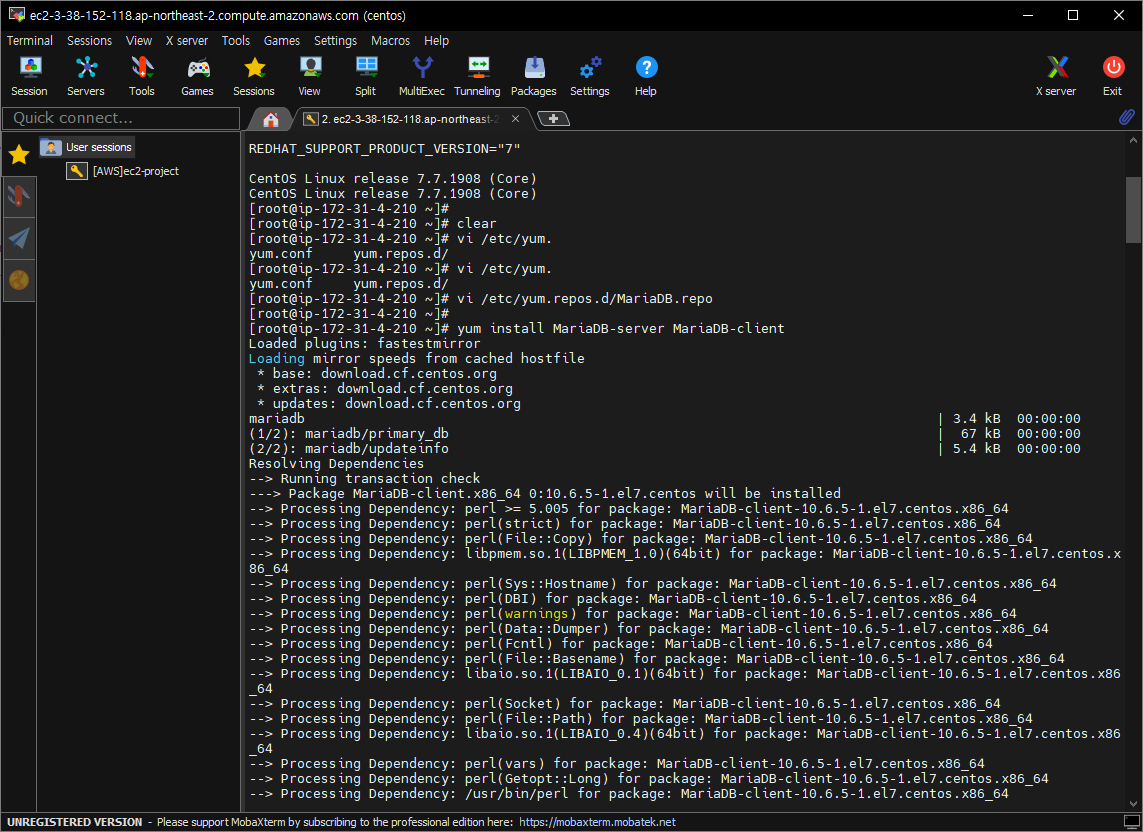Click the 'yum install MariaDB-server MariaDB-client' line

tap(516, 329)
